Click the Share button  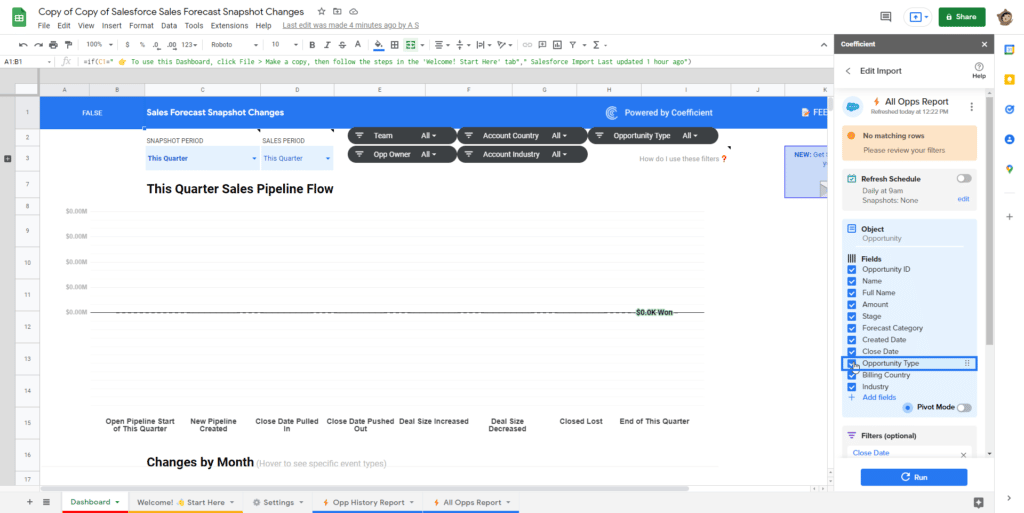(x=961, y=17)
